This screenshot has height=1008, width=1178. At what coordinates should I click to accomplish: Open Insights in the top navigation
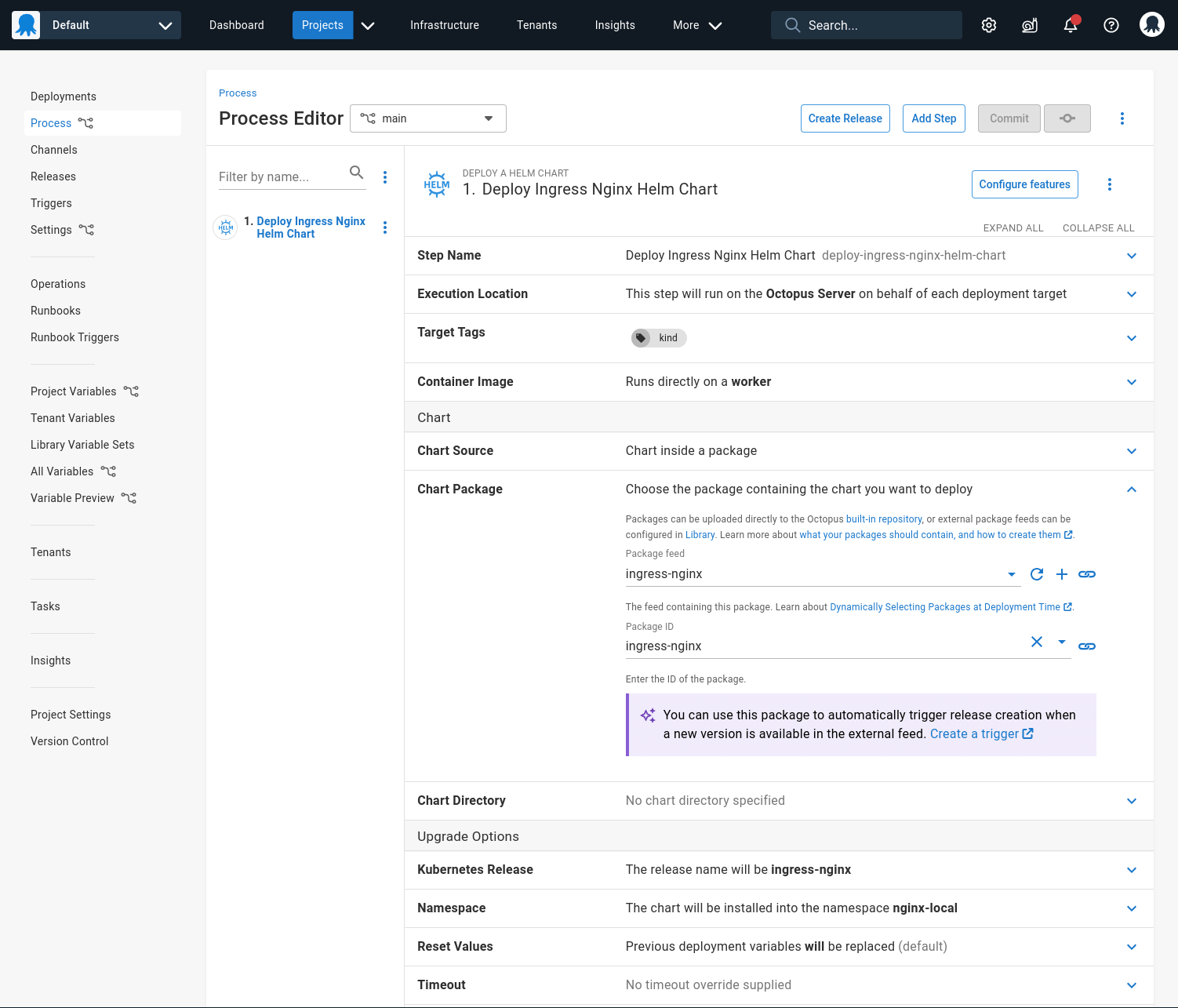(x=615, y=25)
